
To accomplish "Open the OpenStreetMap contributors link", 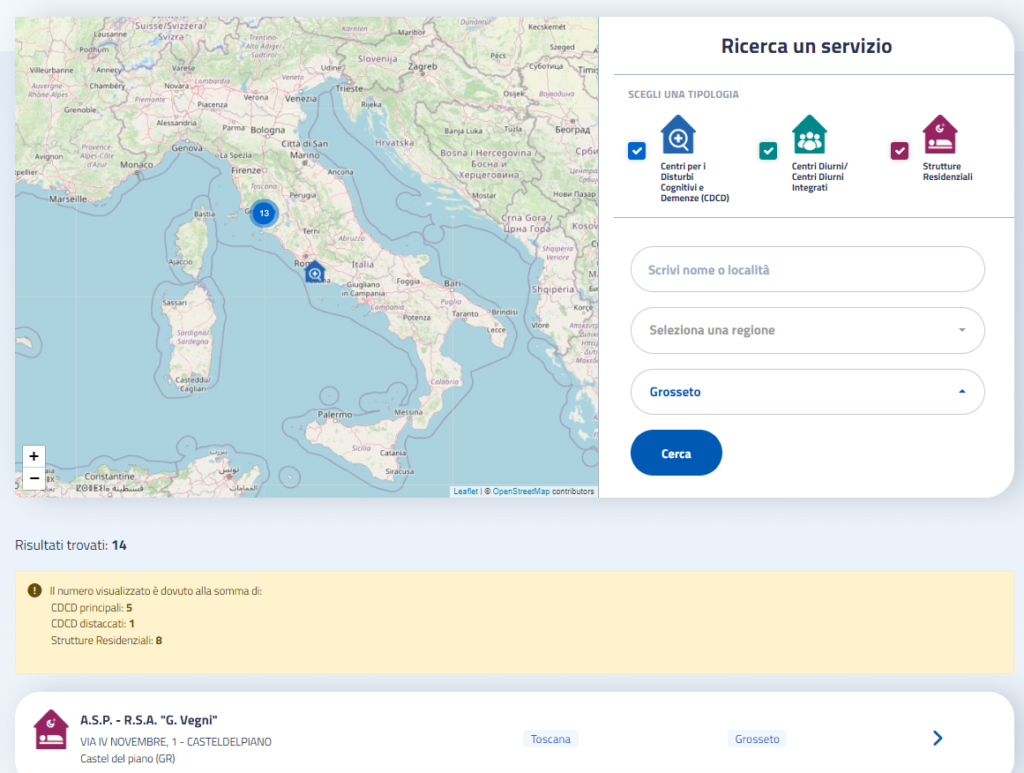I will (521, 492).
